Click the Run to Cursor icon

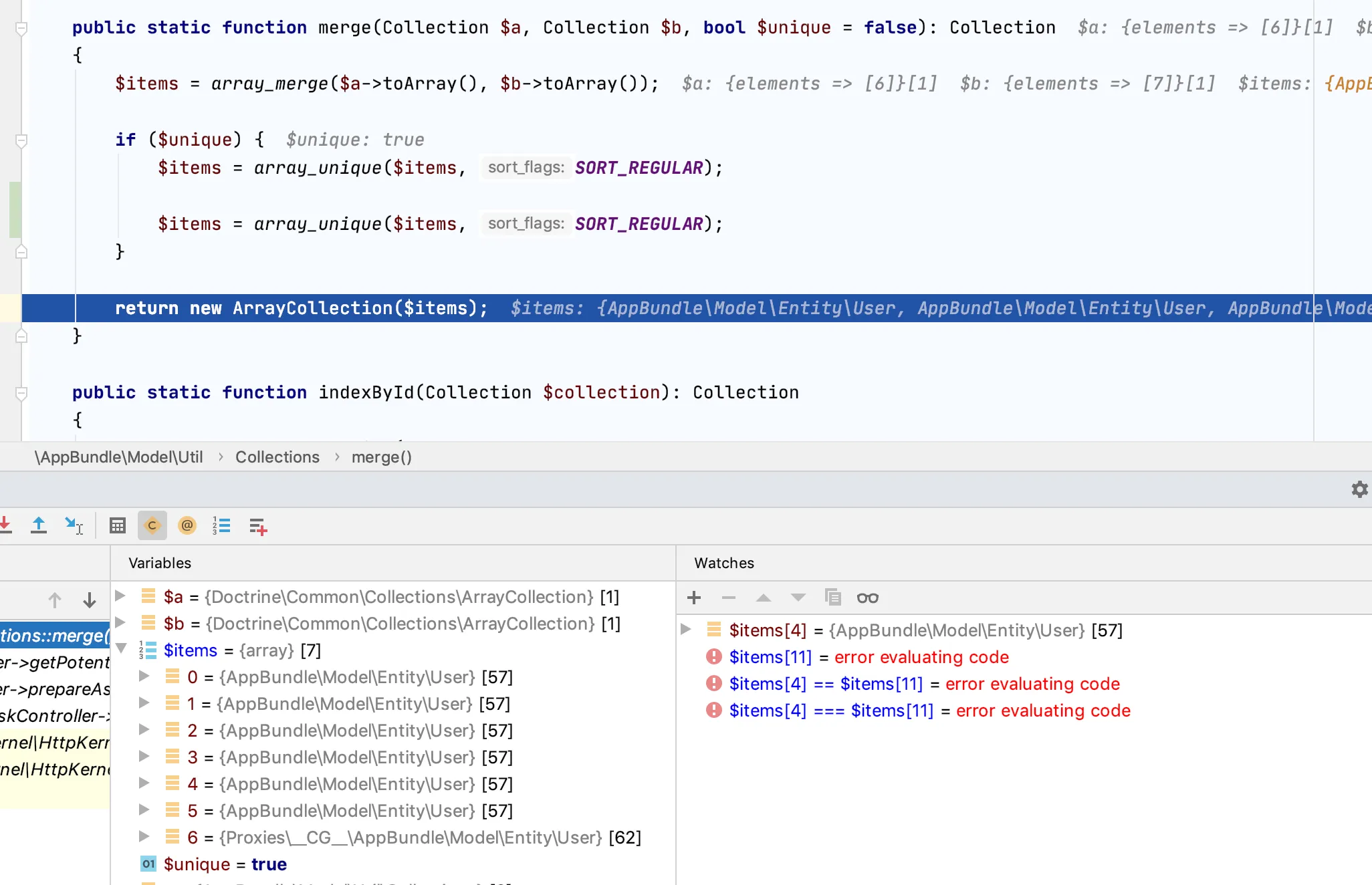pyautogui.click(x=74, y=526)
